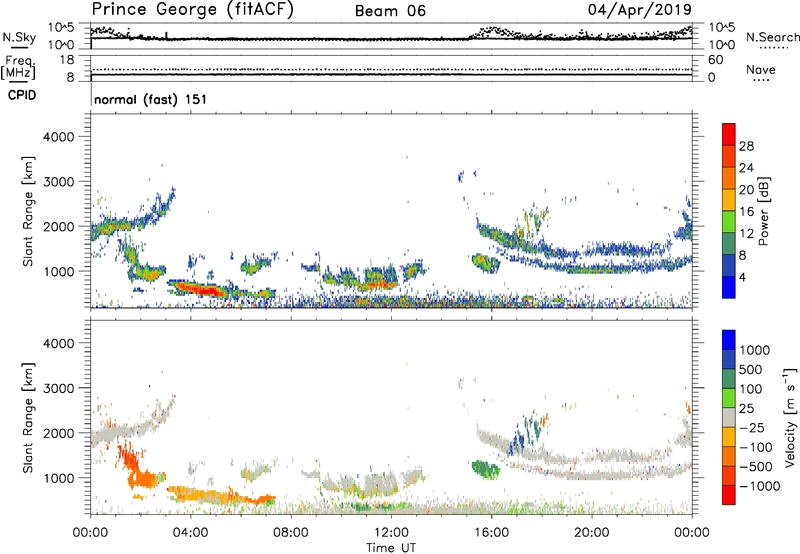Click the '08:00' time axis label
Screen dimensions: 800x554
pyautogui.click(x=291, y=533)
